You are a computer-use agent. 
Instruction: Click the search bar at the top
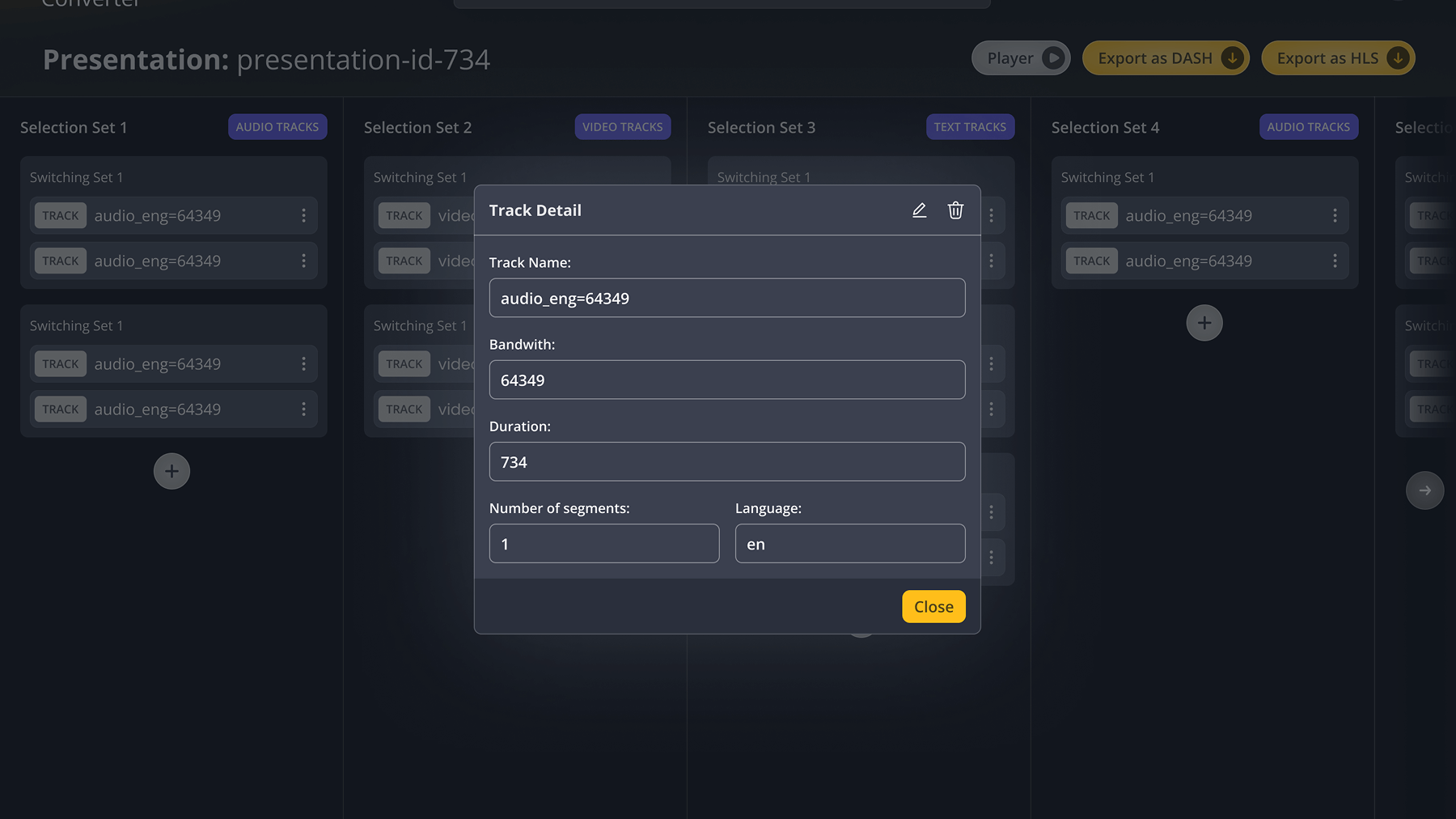721,3
